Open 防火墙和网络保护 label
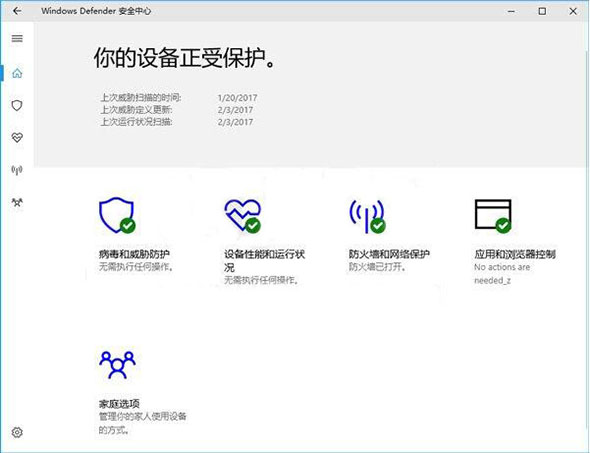The width and height of the screenshot is (590, 453). point(389,254)
